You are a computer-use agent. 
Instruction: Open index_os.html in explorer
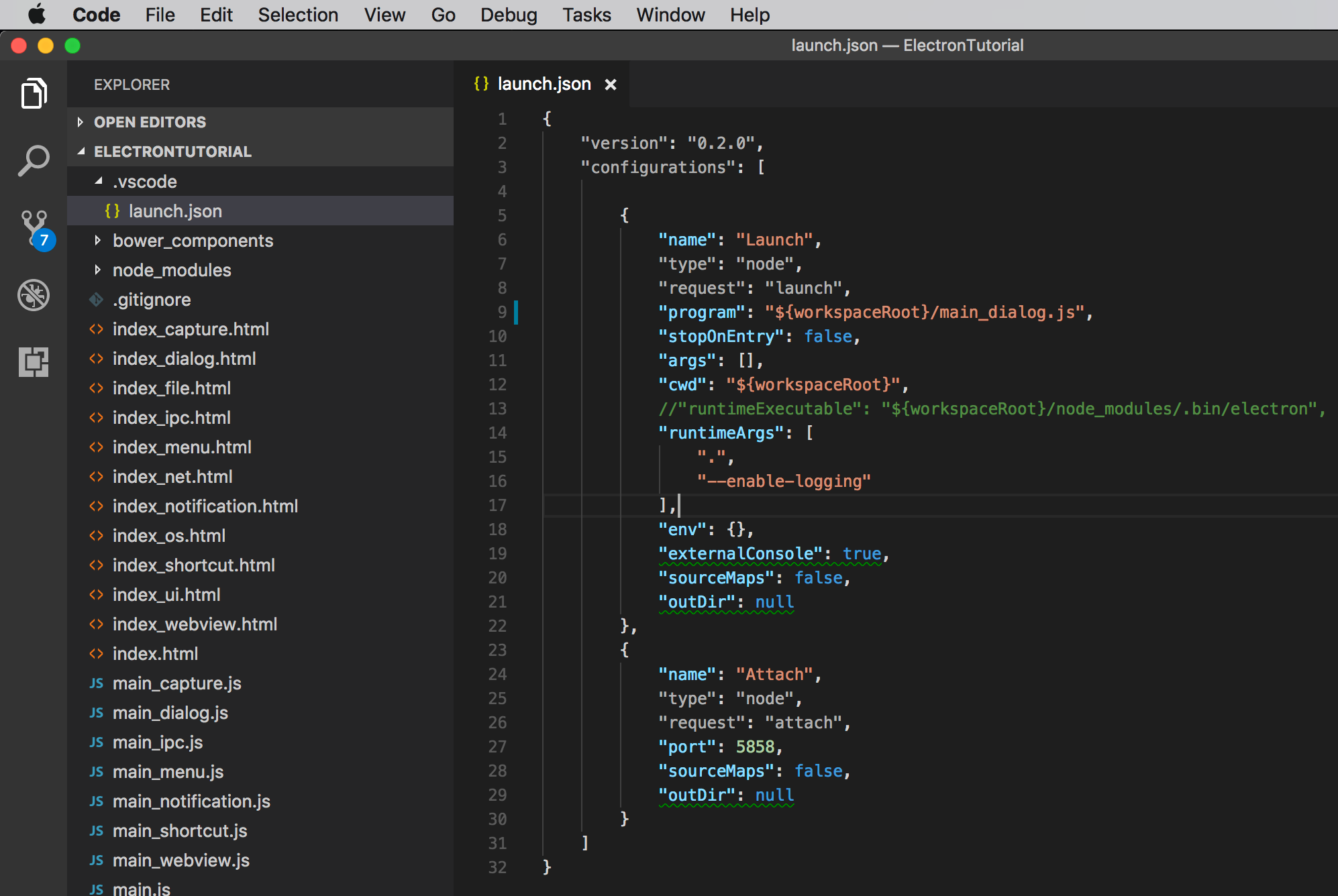260,536
